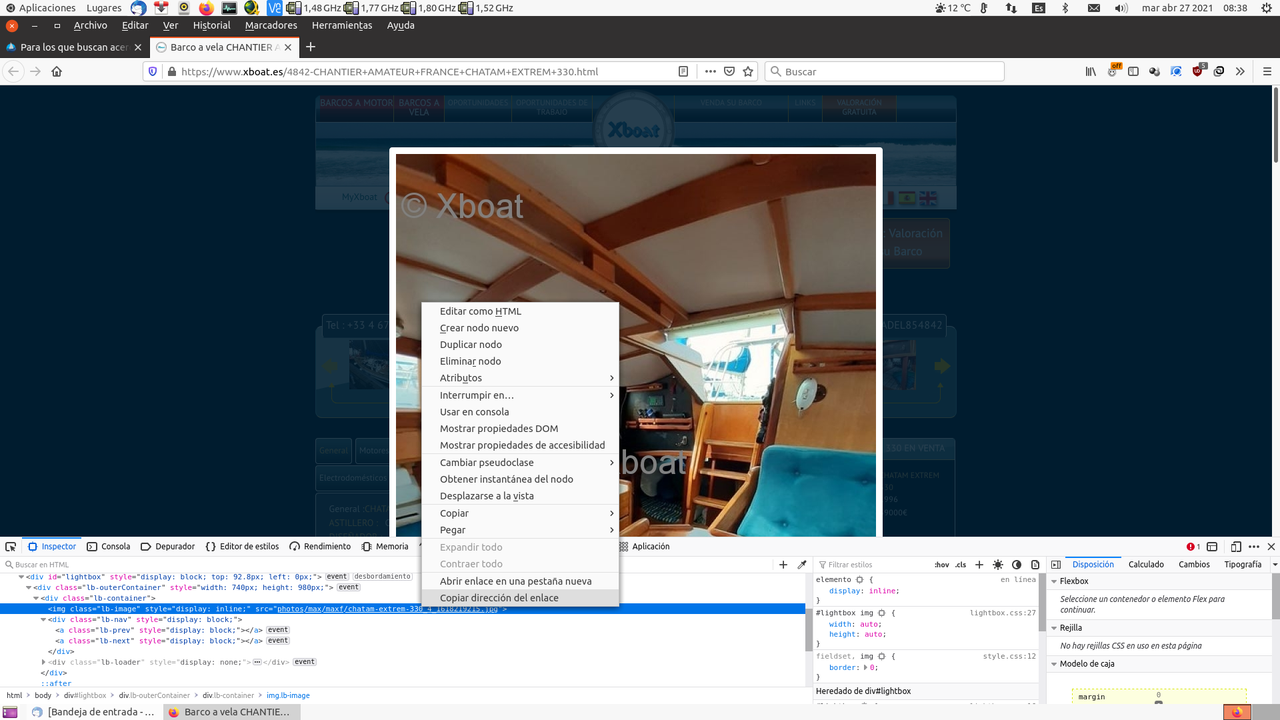Collapse the lb-nav div node

coord(44,619)
